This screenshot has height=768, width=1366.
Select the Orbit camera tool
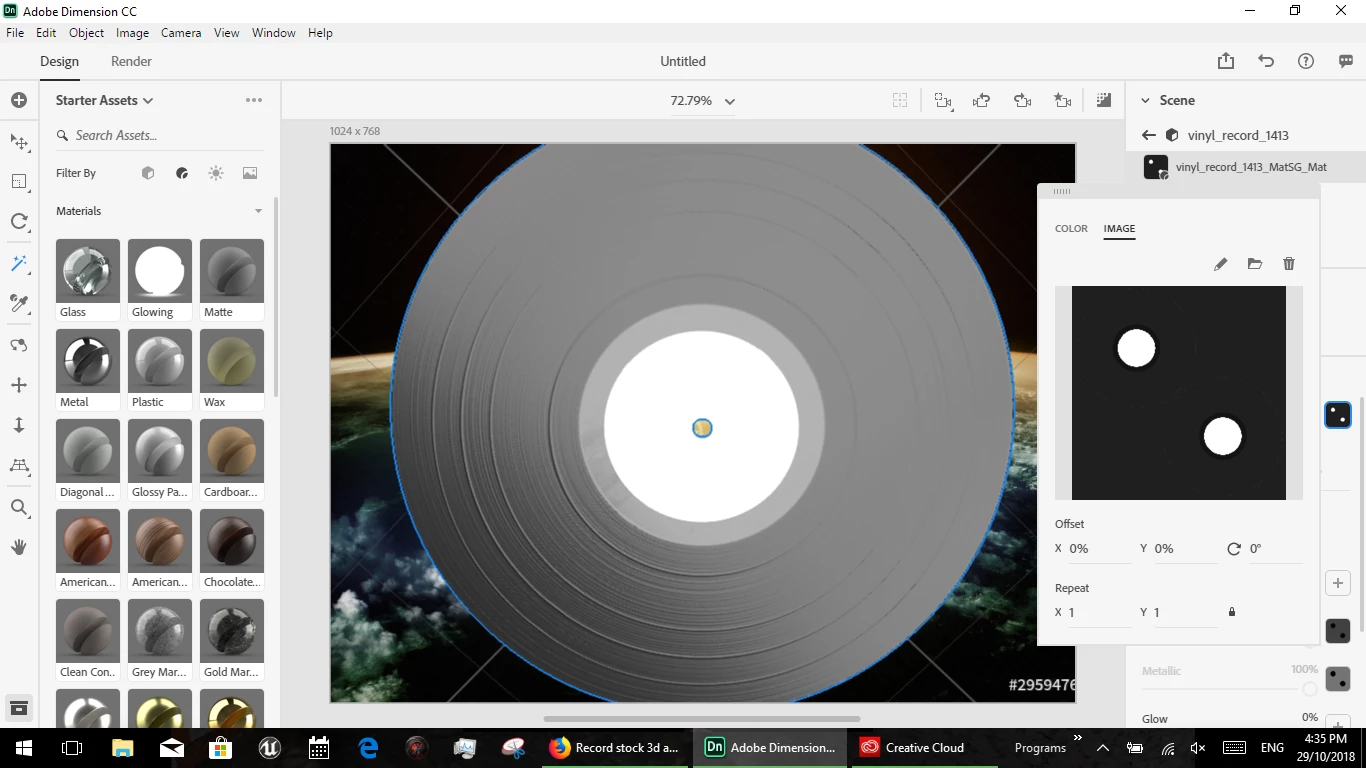click(18, 345)
